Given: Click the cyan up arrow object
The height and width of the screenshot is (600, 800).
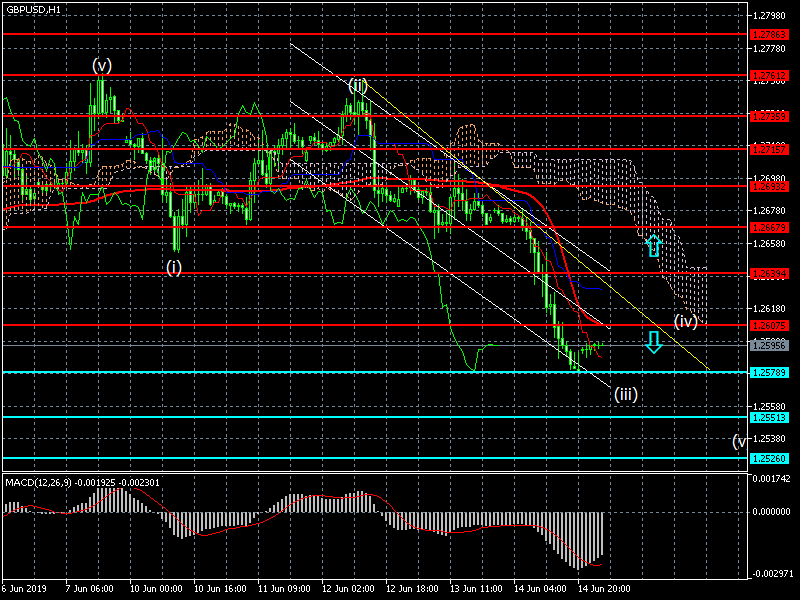Looking at the screenshot, I should pos(654,246).
